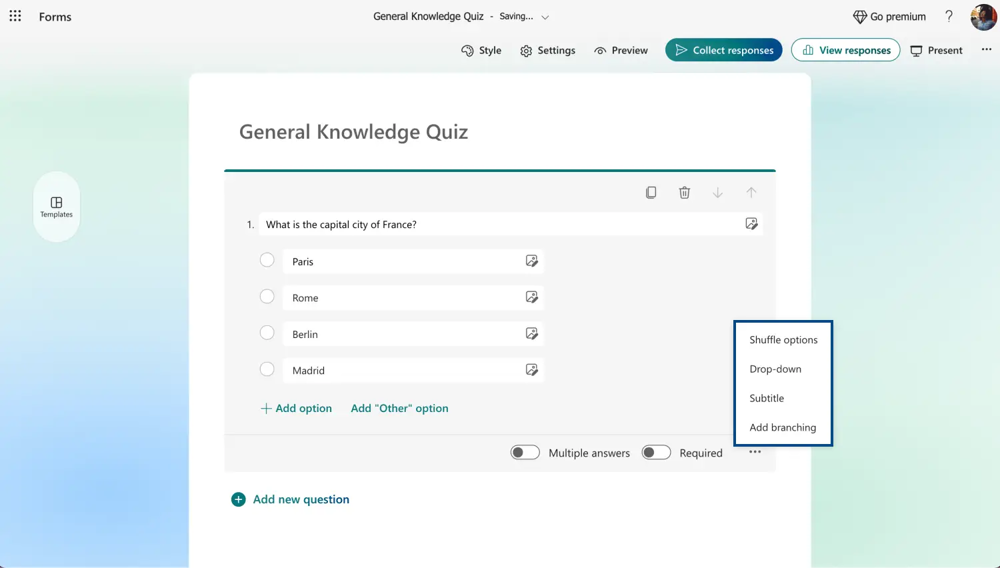Click the Collect responses button
The image size is (1000, 568).
coord(724,50)
